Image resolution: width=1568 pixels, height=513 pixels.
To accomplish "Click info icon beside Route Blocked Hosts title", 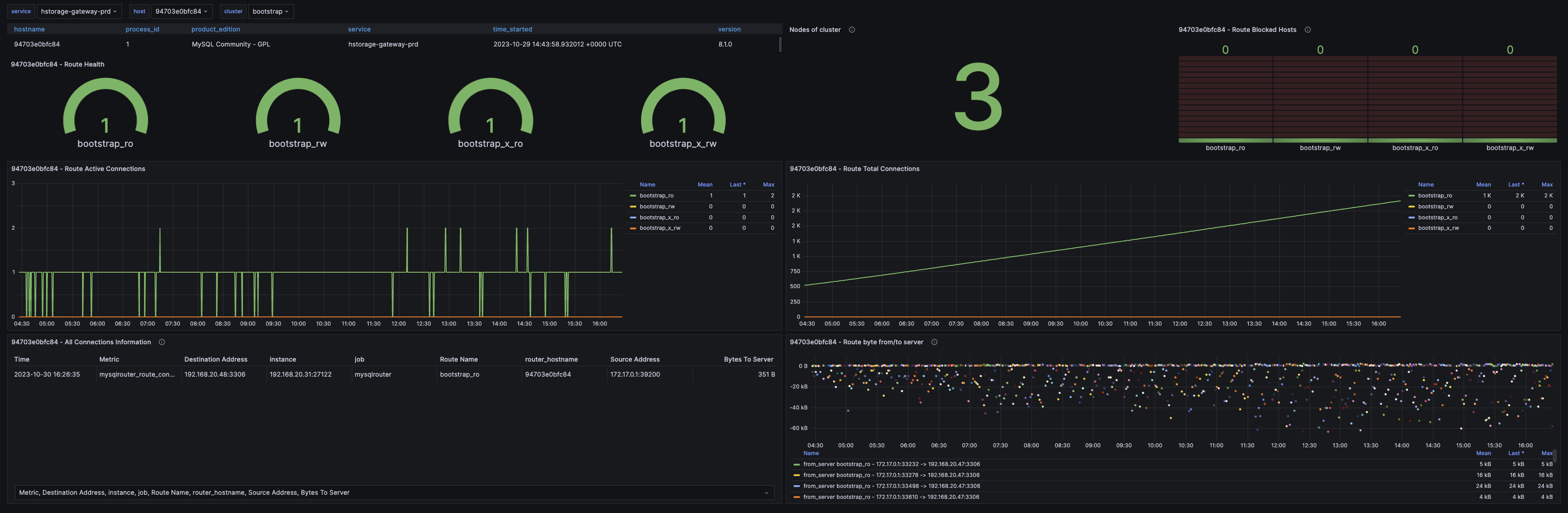I will point(1307,30).
